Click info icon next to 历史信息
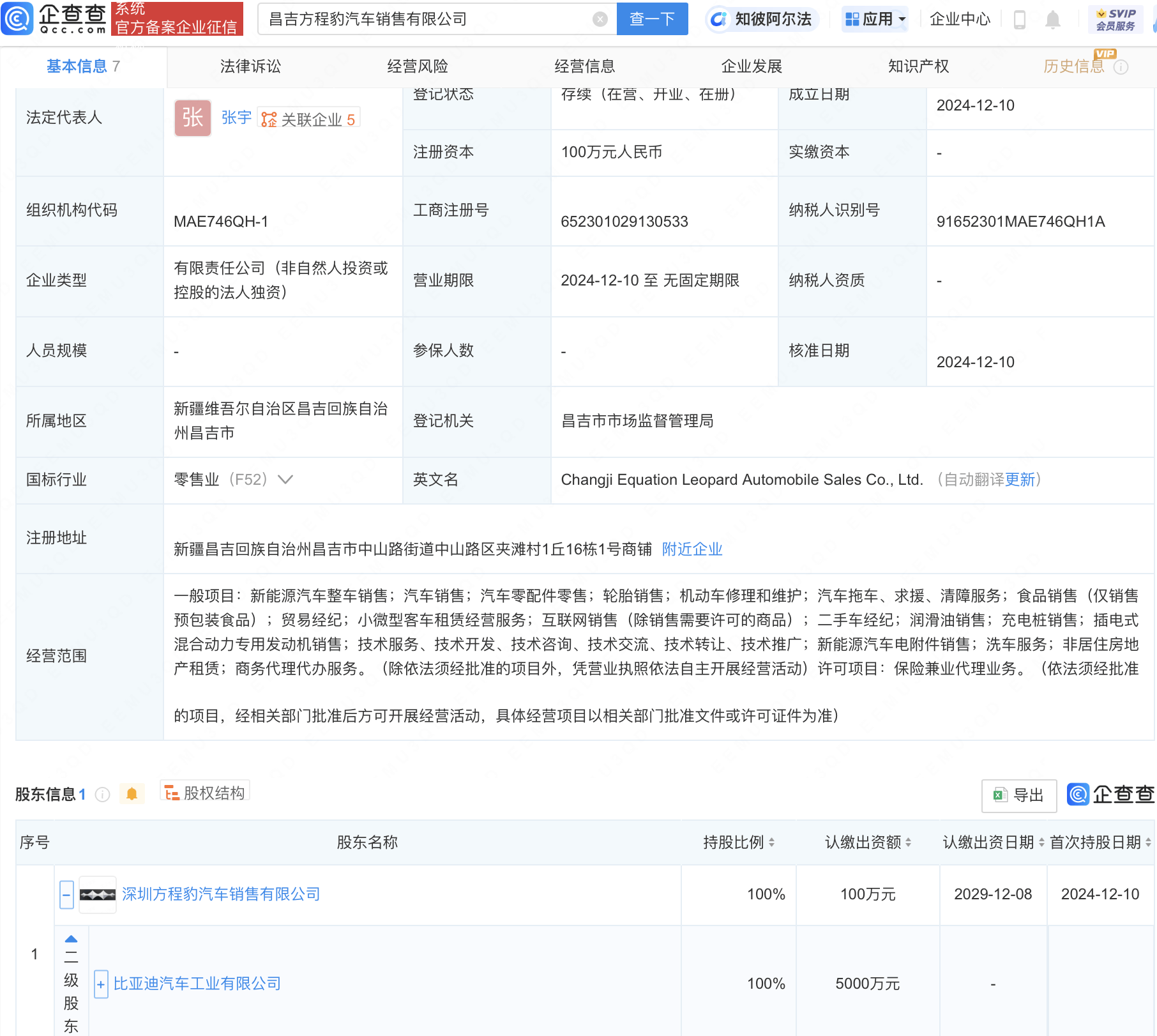The image size is (1157, 1036). [1121, 67]
